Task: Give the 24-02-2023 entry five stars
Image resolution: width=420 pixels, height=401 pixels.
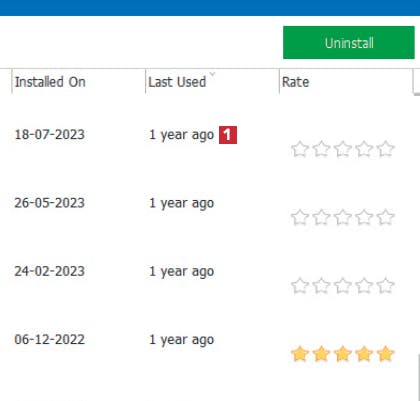Action: (386, 286)
